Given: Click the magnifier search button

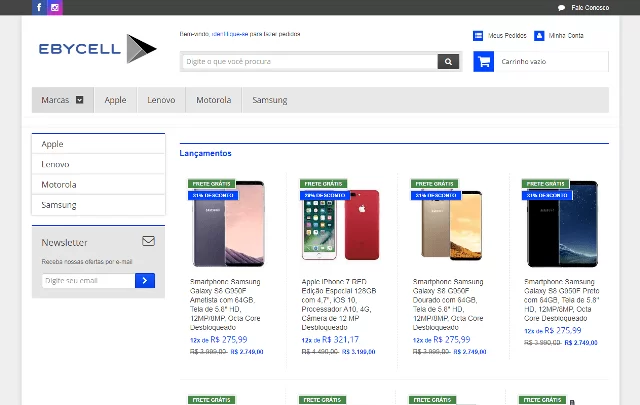Looking at the screenshot, I should point(448,62).
